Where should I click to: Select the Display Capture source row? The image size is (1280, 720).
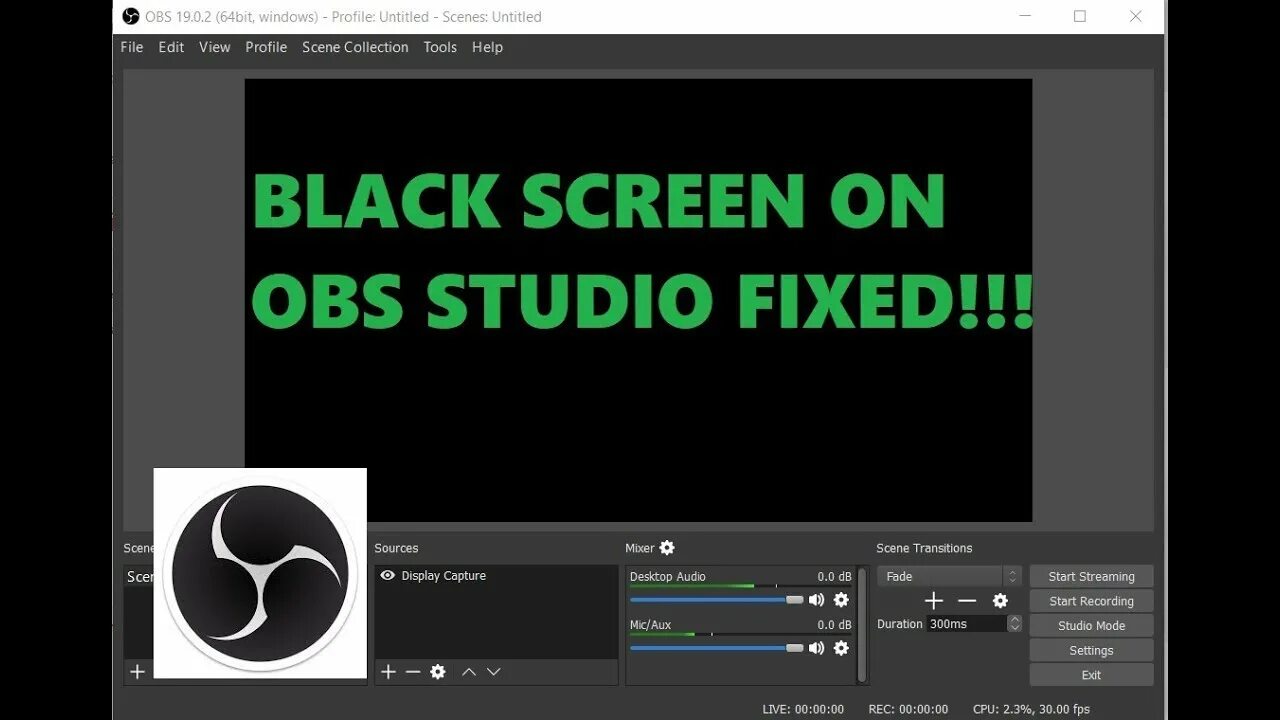pyautogui.click(x=496, y=576)
